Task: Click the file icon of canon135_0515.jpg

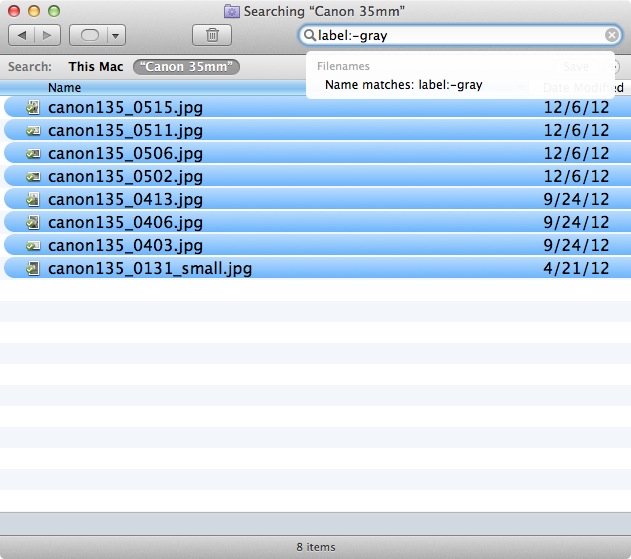Action: click(x=33, y=107)
